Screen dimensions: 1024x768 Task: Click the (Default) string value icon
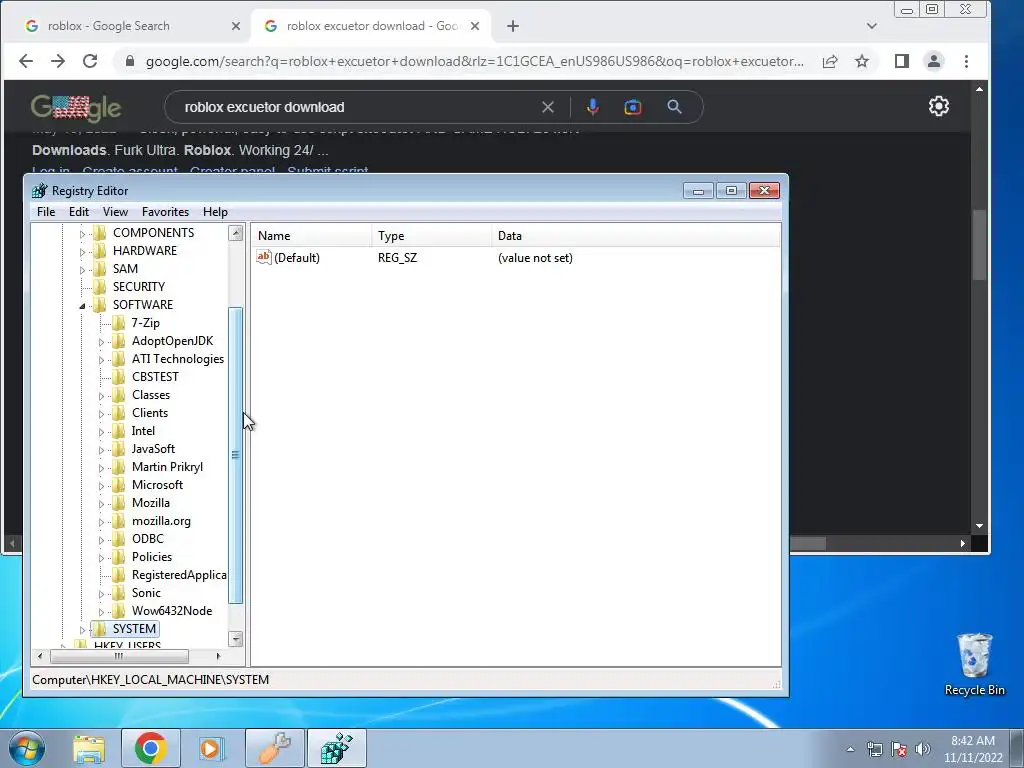[264, 257]
